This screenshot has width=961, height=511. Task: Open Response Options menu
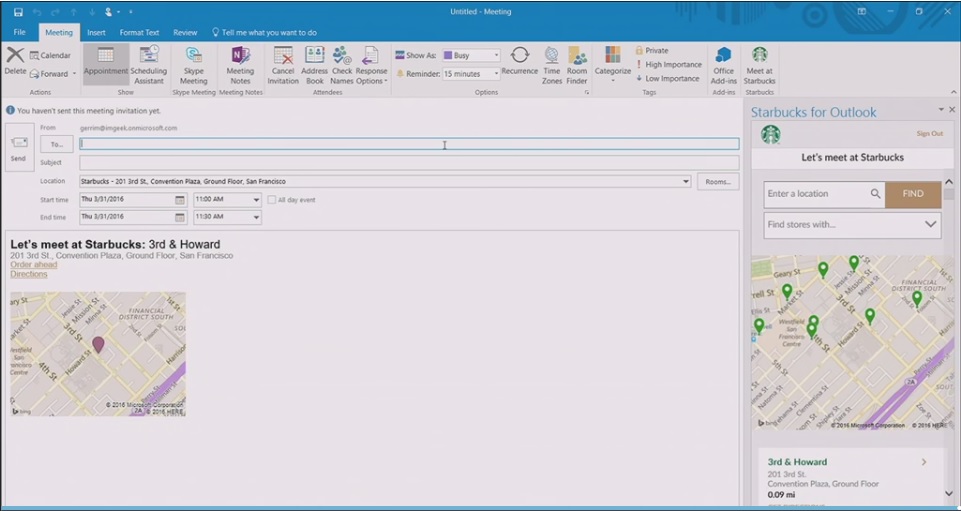point(371,64)
